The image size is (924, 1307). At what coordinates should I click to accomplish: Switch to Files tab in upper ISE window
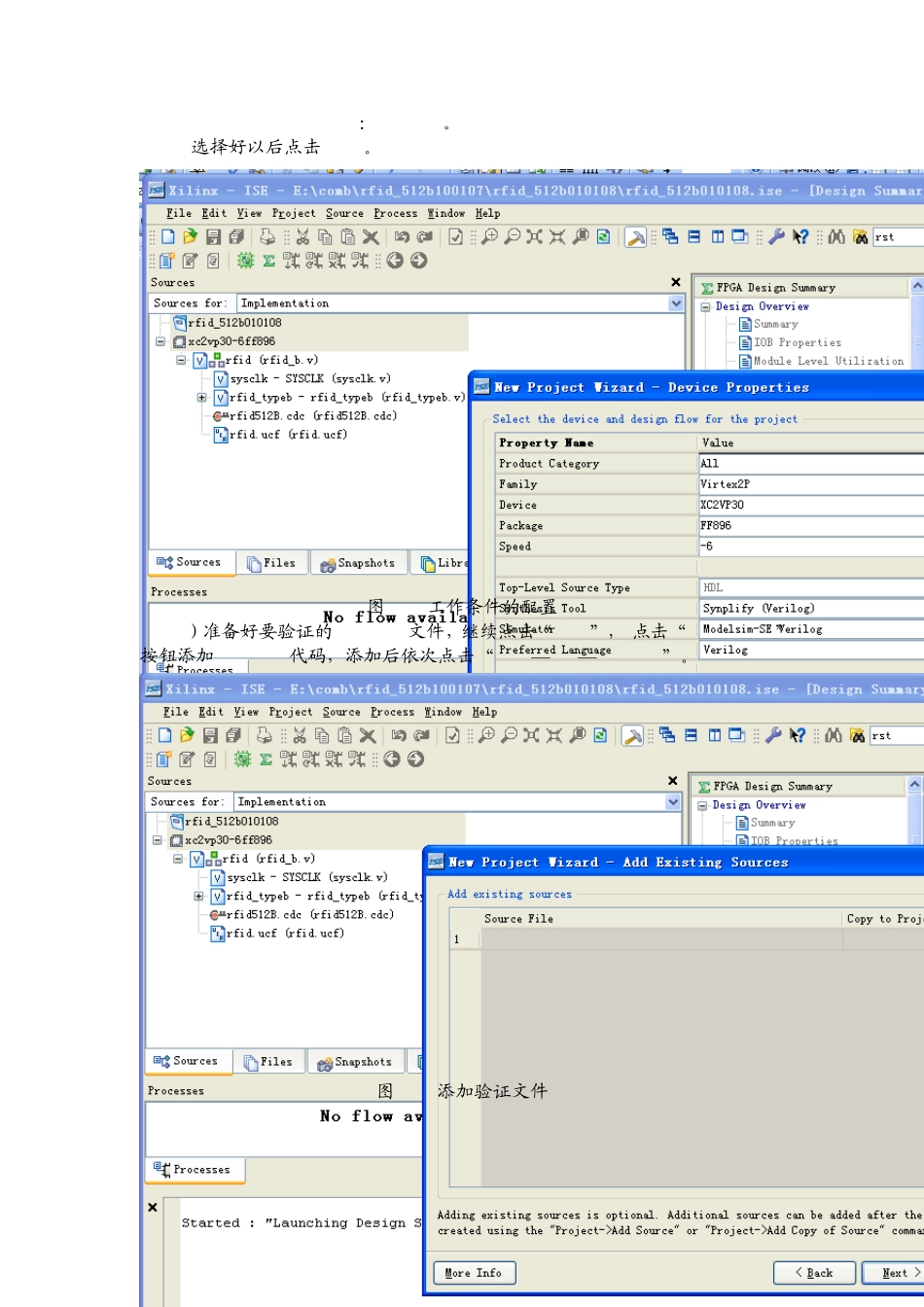271,563
